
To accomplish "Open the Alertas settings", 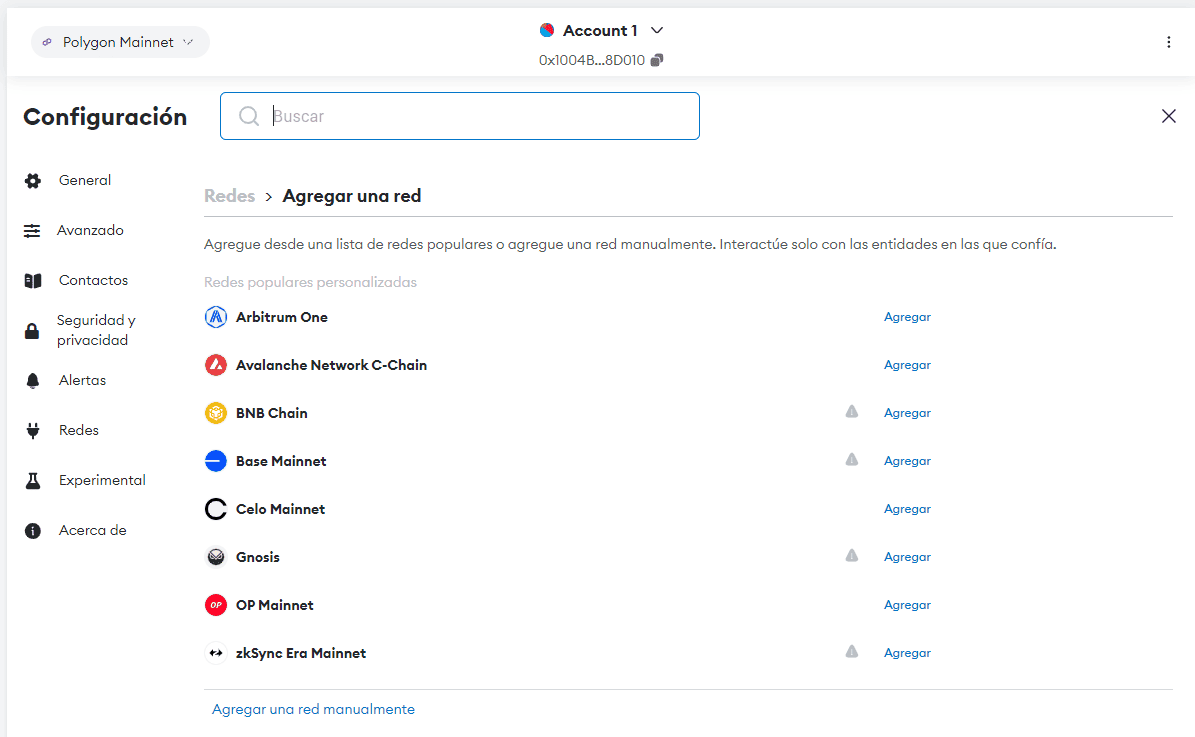I will 82,380.
